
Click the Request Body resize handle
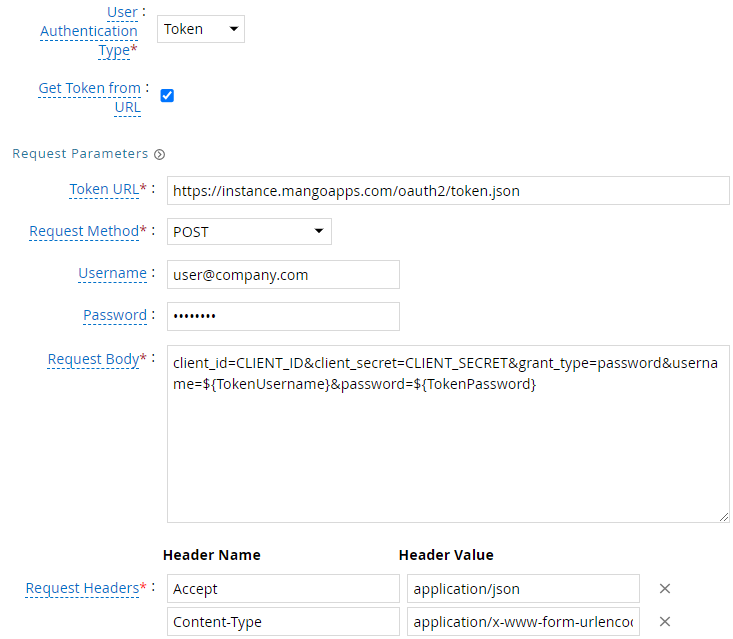[x=724, y=517]
